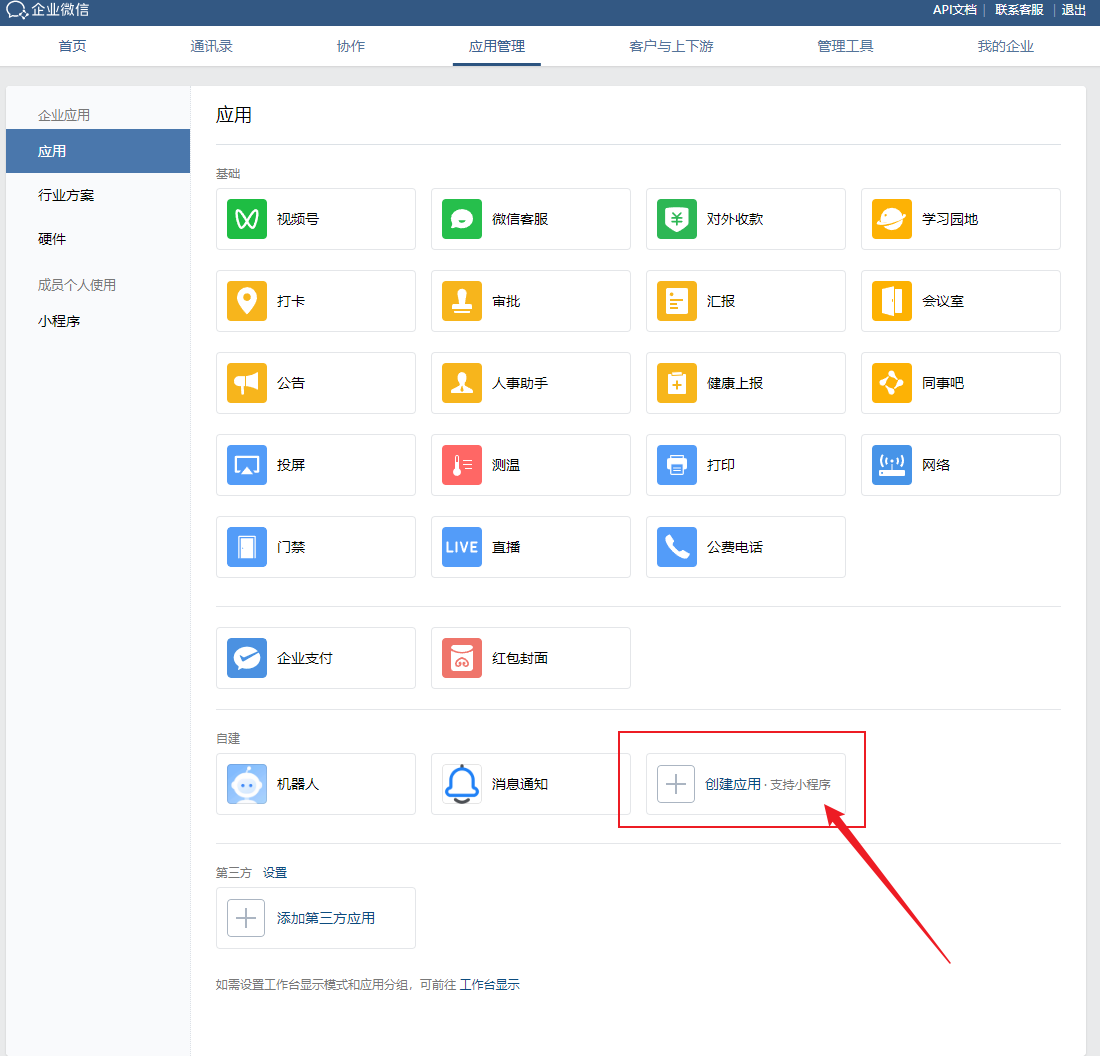The height and width of the screenshot is (1056, 1100).
Task: Switch to the 客户与上下游 tab
Action: pyautogui.click(x=671, y=46)
